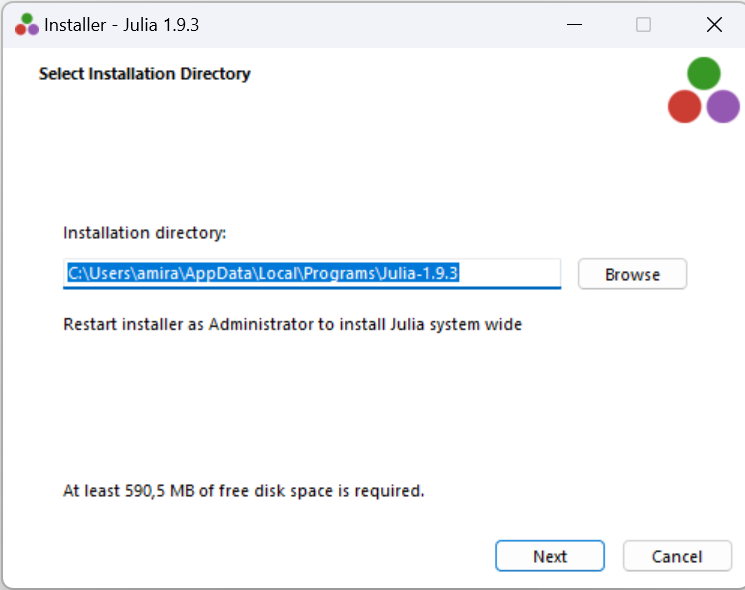The width and height of the screenshot is (745, 590).
Task: Click the "Installer - Julia 1.9.3" window title
Action: point(121,25)
